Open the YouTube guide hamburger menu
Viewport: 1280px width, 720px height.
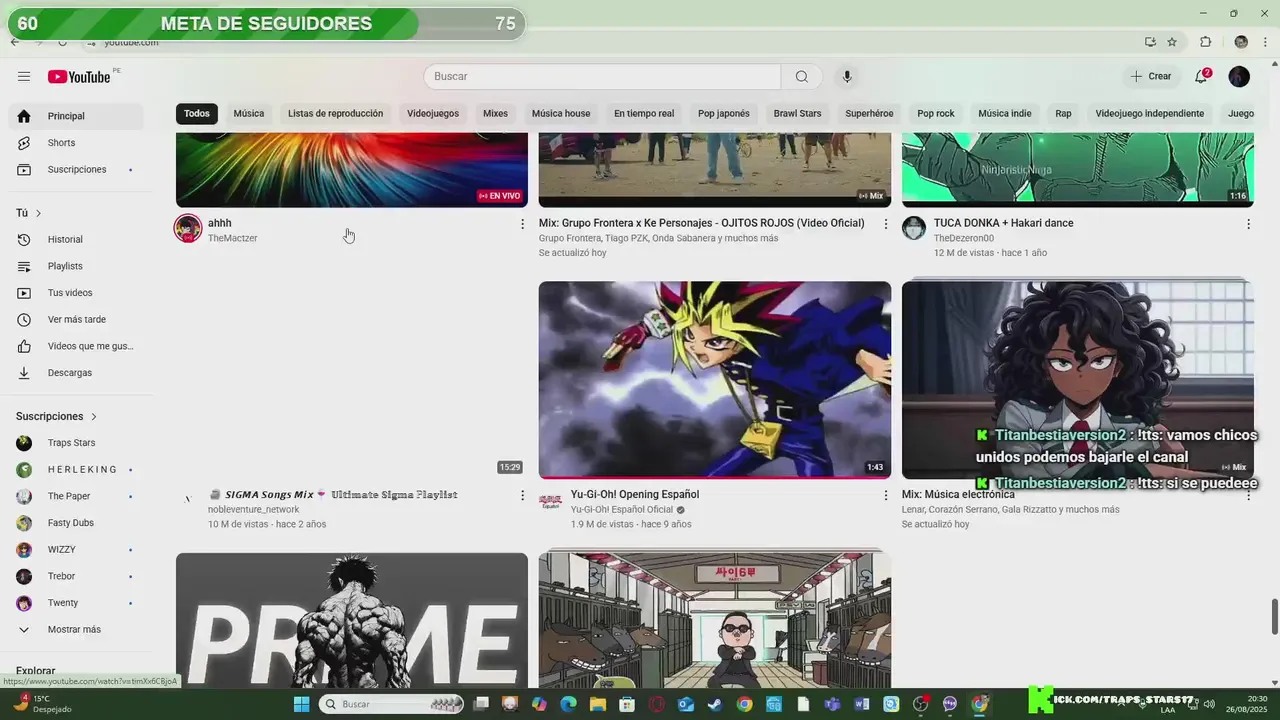coord(24,76)
